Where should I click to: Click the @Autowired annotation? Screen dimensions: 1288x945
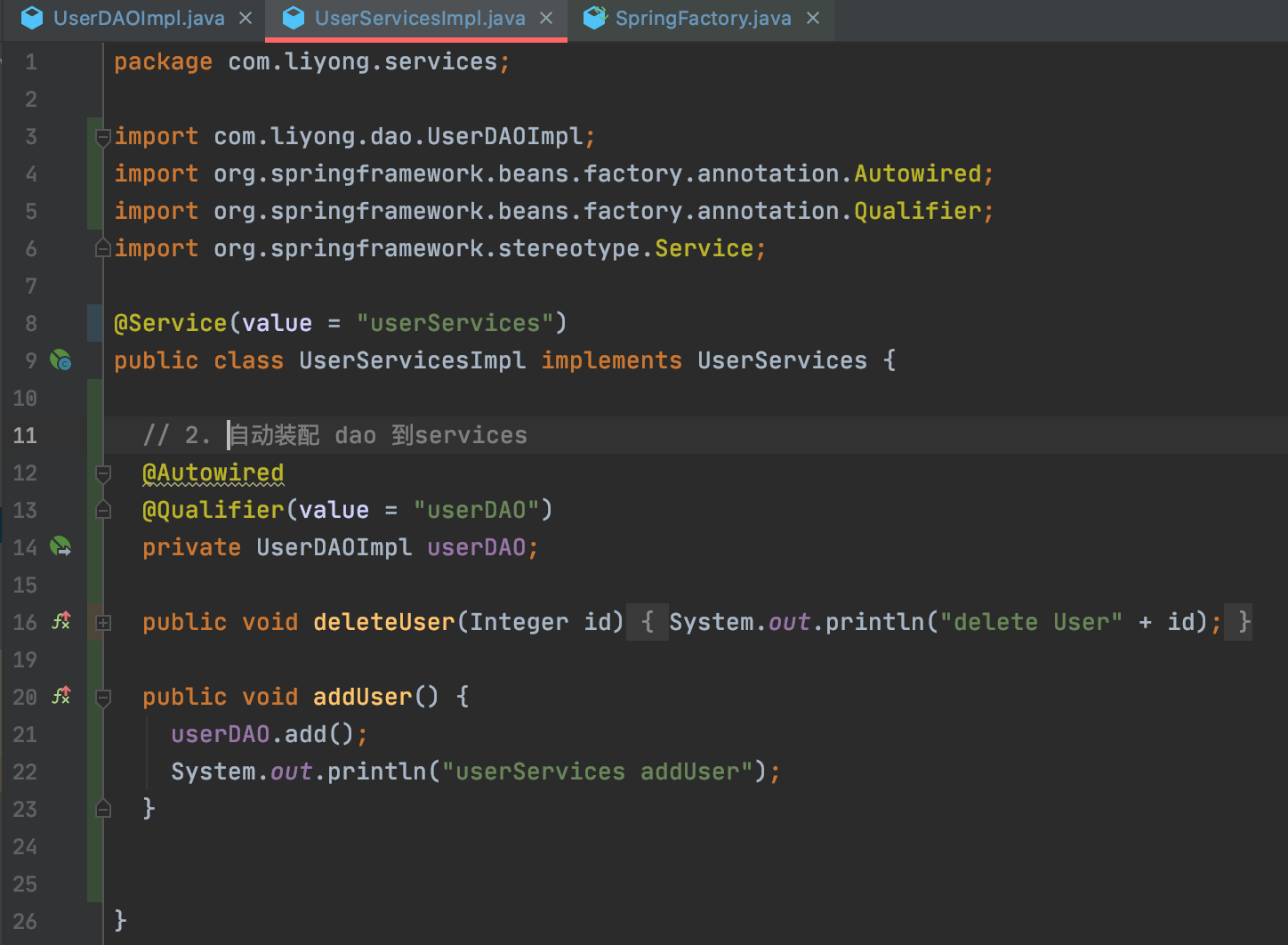(x=213, y=472)
